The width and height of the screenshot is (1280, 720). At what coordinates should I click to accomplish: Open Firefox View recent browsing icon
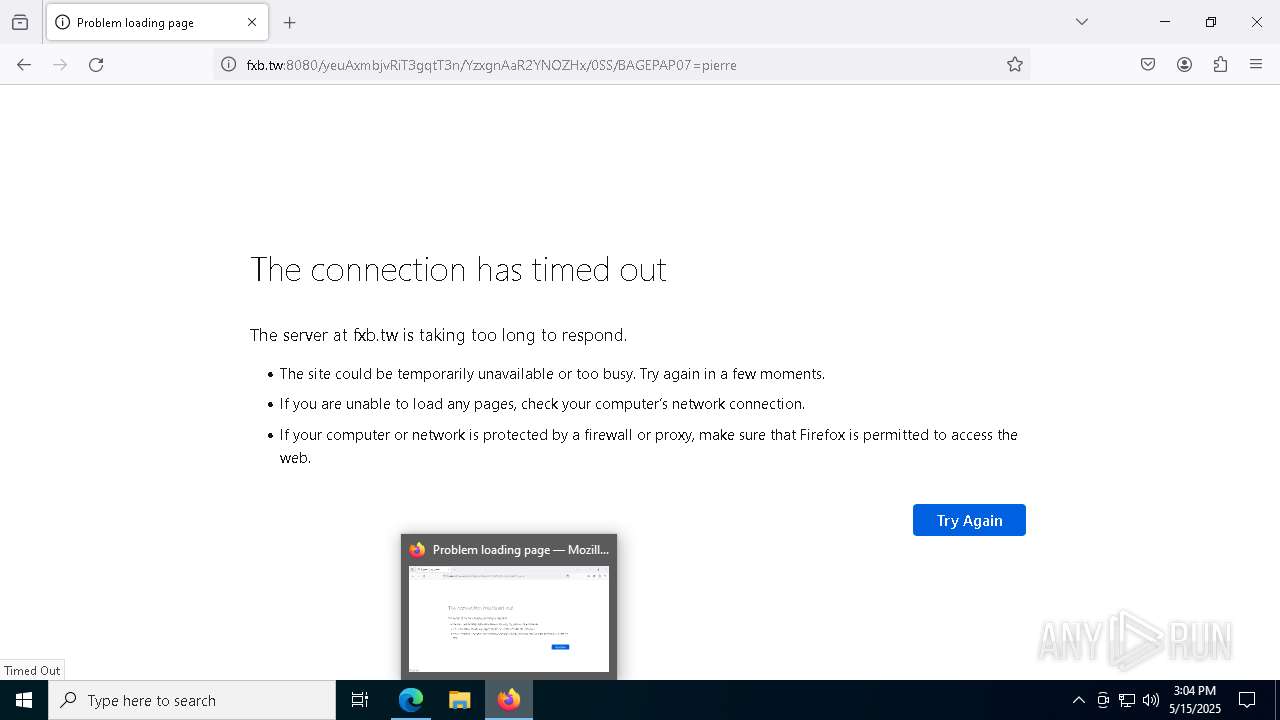tap(20, 22)
